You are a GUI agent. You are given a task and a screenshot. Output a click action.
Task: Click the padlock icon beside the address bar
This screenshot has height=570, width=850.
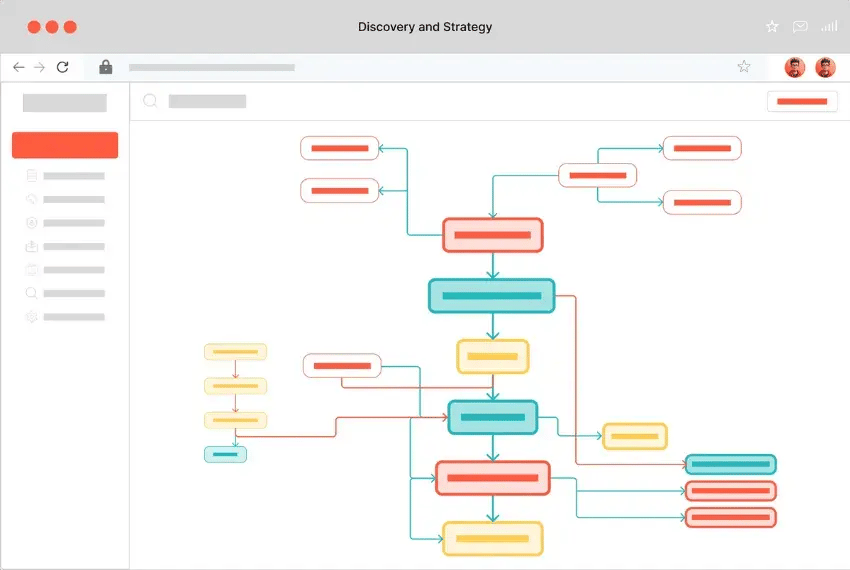[105, 67]
